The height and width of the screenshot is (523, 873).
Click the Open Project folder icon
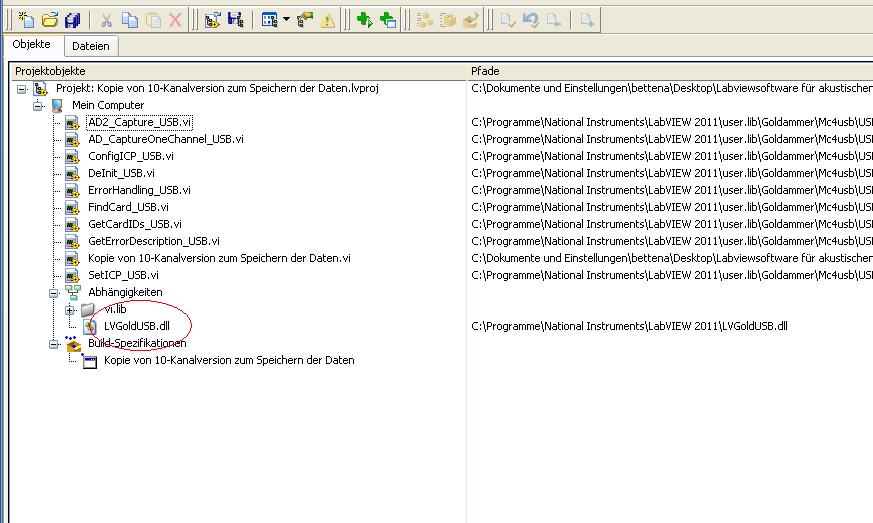click(x=50, y=20)
